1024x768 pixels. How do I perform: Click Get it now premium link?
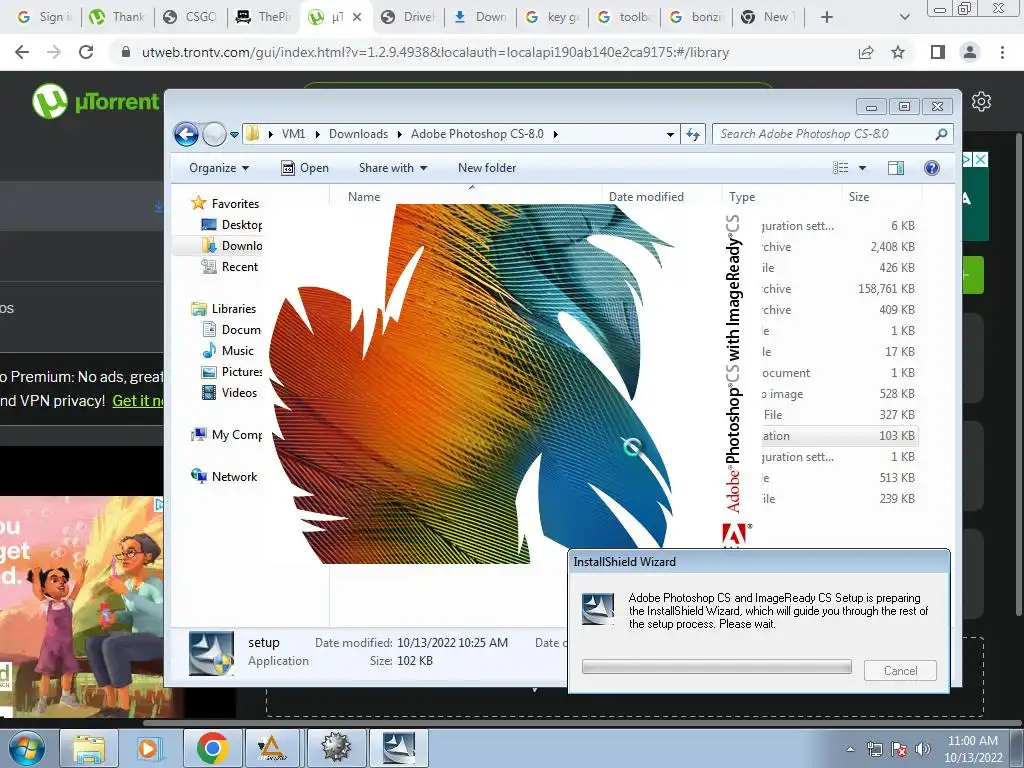137,400
